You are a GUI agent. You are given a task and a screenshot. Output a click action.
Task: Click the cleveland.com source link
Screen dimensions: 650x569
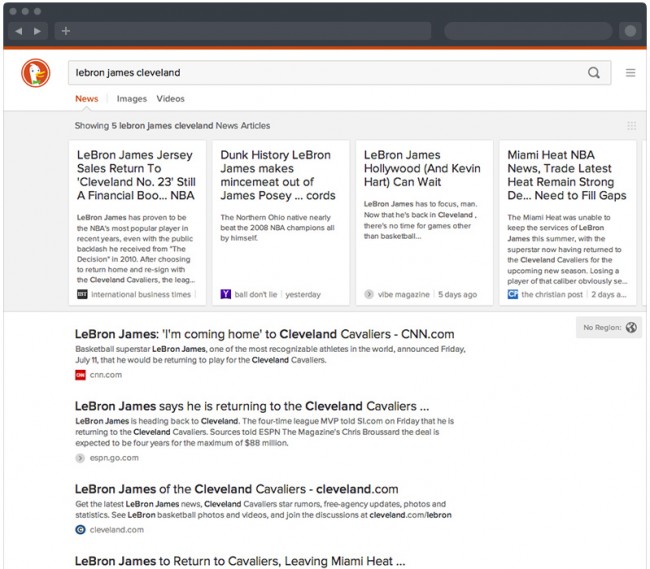coord(116,530)
